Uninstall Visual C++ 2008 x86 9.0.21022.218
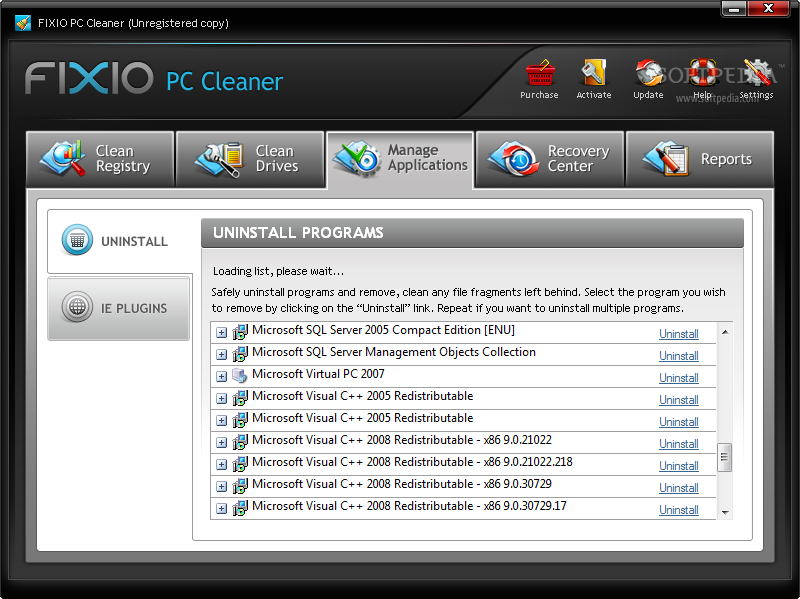This screenshot has width=800, height=599. click(679, 465)
